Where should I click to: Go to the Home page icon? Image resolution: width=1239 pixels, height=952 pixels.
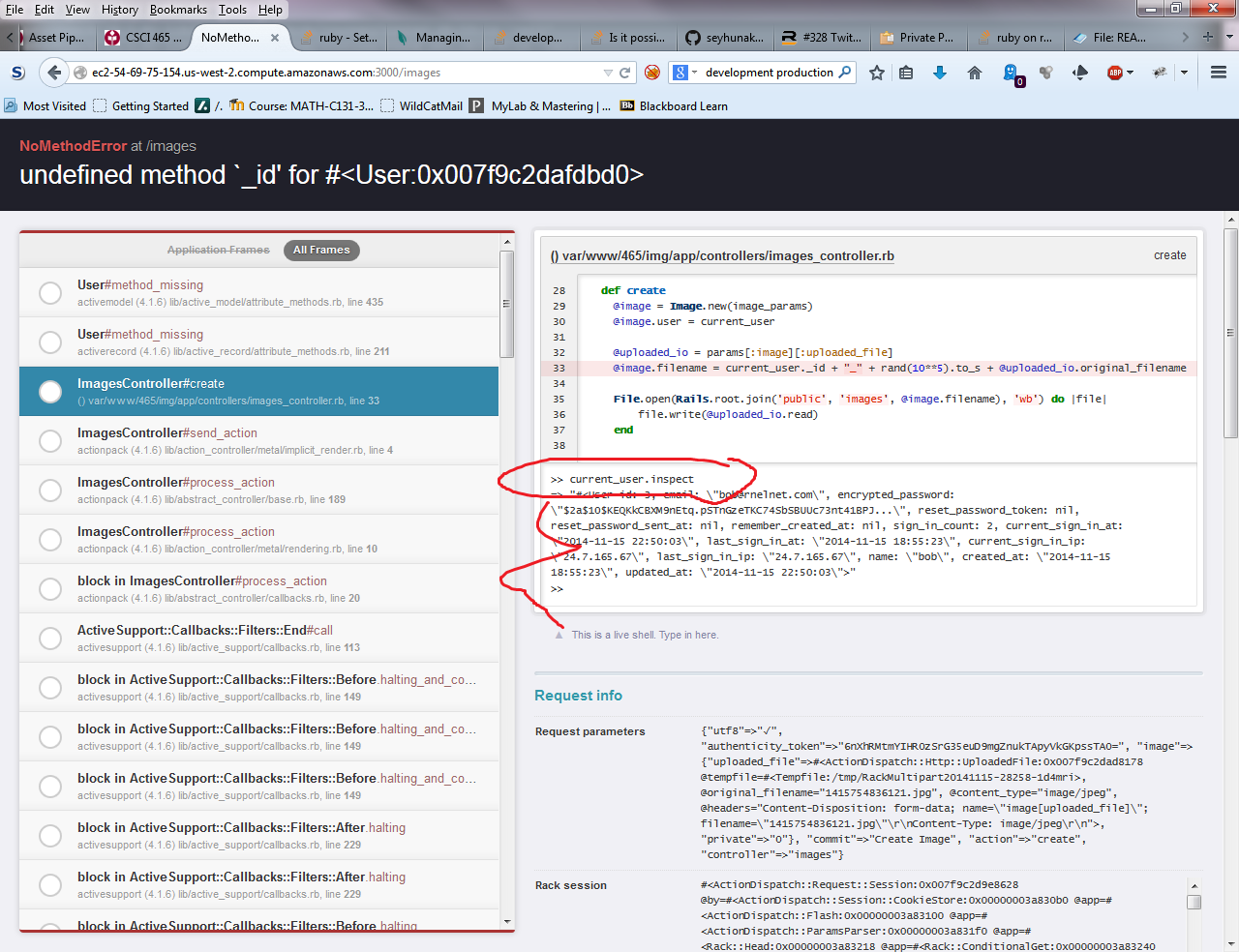click(x=975, y=73)
